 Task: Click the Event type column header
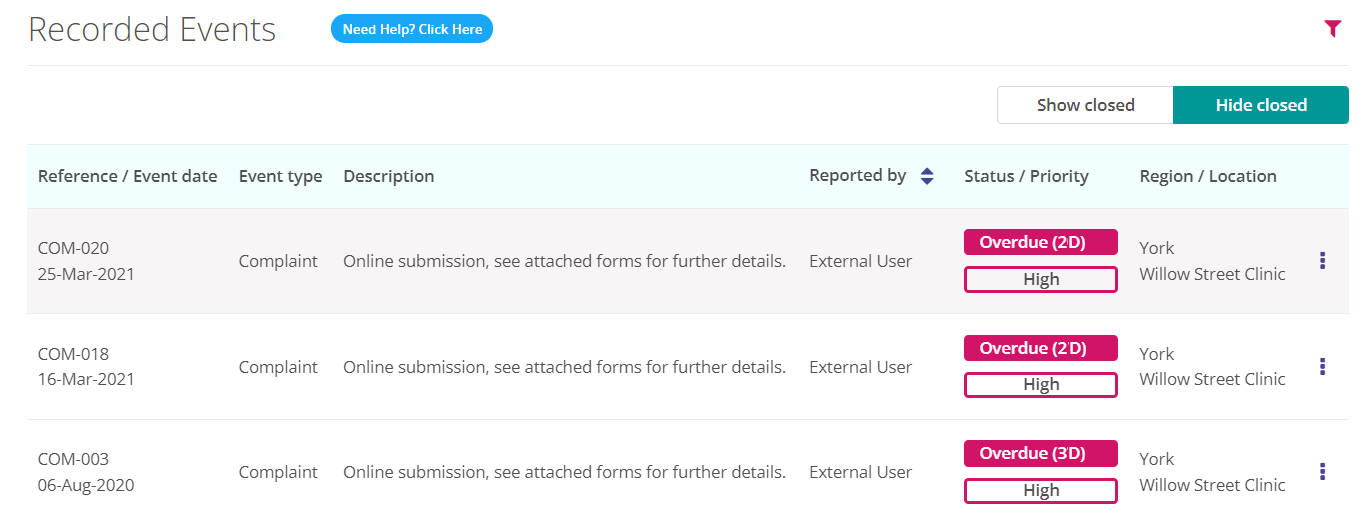click(280, 176)
